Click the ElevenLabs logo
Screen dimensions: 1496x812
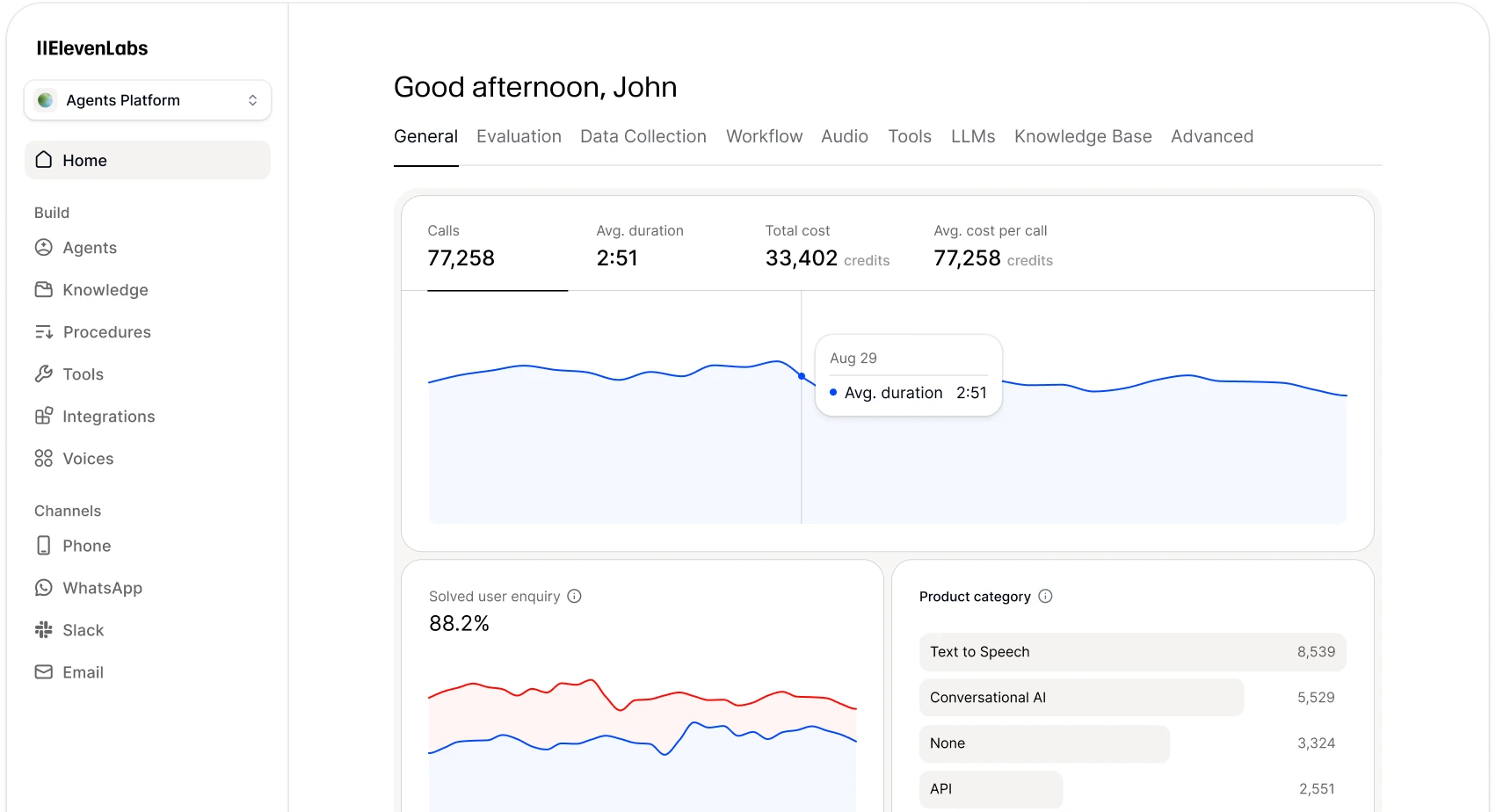92,48
